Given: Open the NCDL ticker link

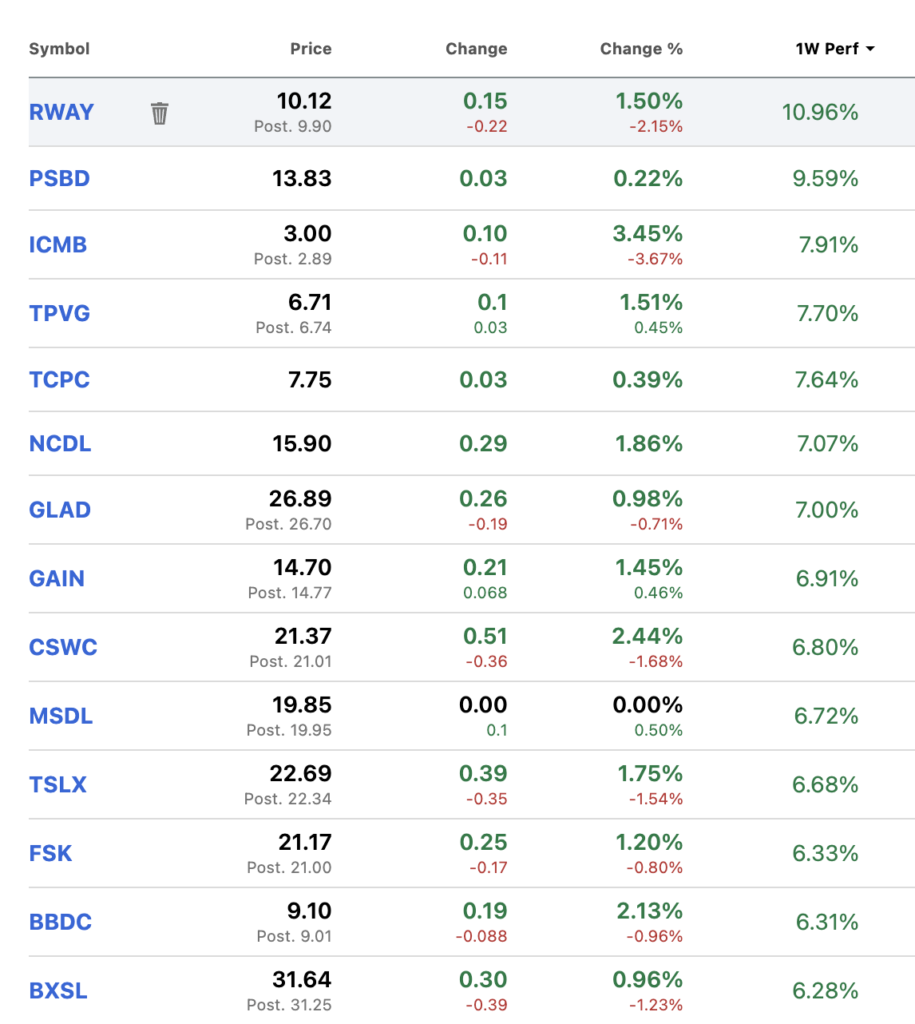Looking at the screenshot, I should click(x=60, y=443).
